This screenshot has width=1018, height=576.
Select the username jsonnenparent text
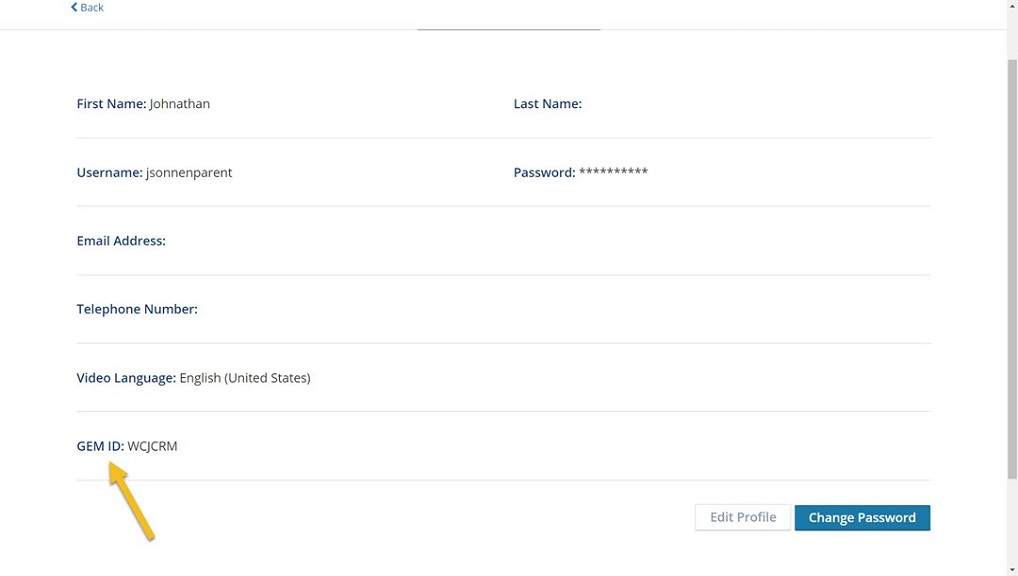coord(189,173)
